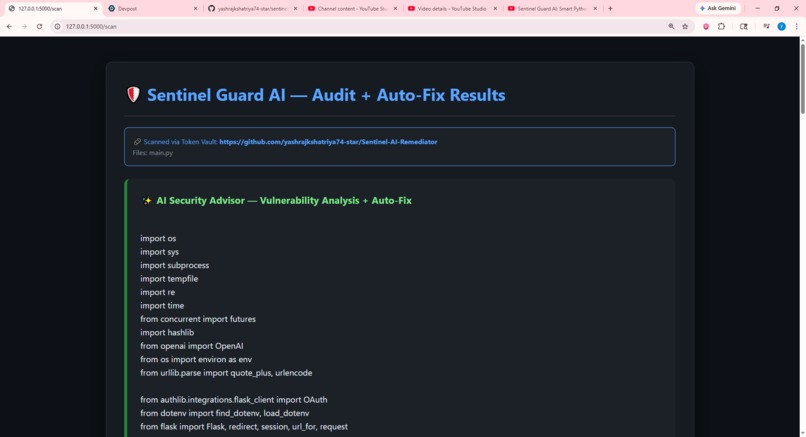
Task: Click the 'import re' line
Action: tap(157, 292)
